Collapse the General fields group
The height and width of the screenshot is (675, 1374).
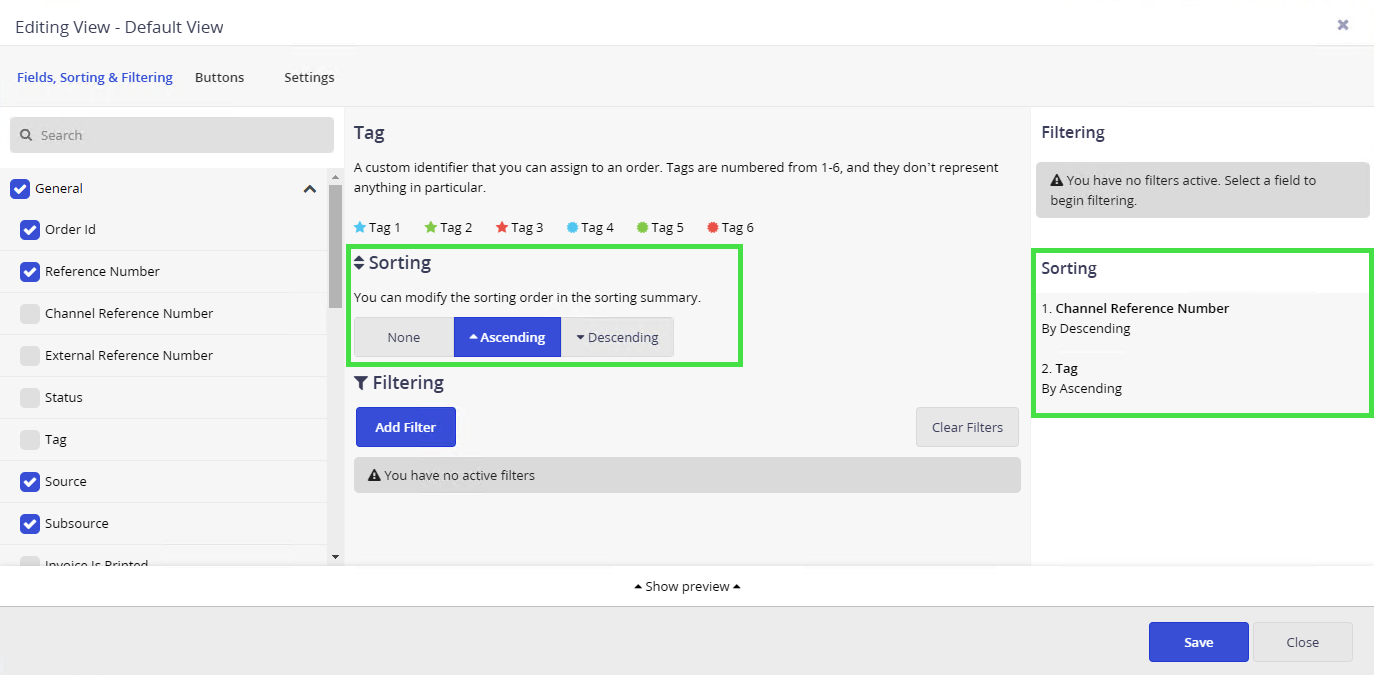[309, 189]
